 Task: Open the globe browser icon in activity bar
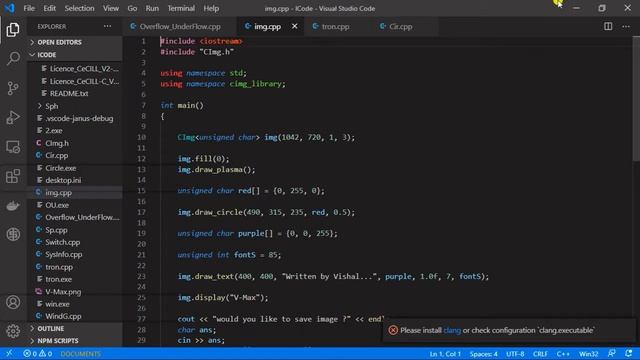[13, 234]
